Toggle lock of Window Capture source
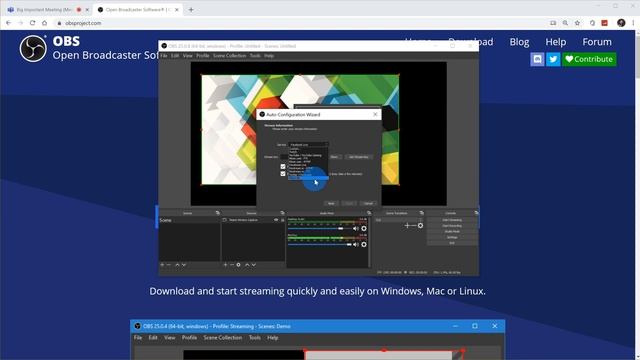This screenshot has height=360, width=640. [x=282, y=220]
